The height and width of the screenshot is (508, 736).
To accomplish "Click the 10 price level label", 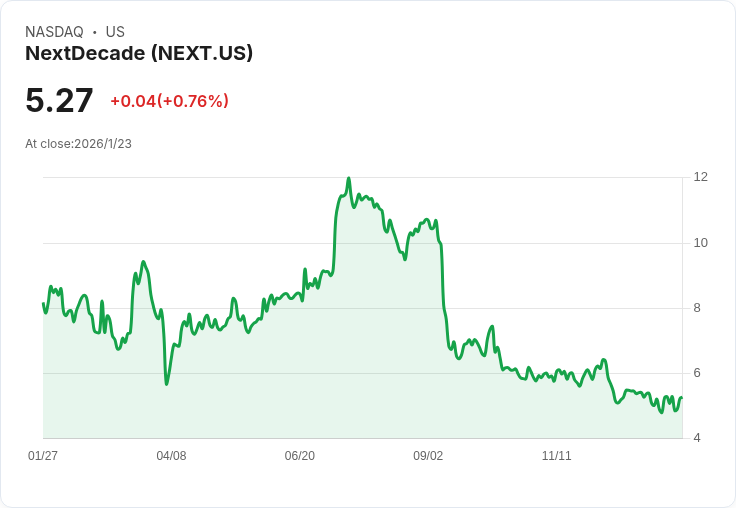I will pos(700,243).
